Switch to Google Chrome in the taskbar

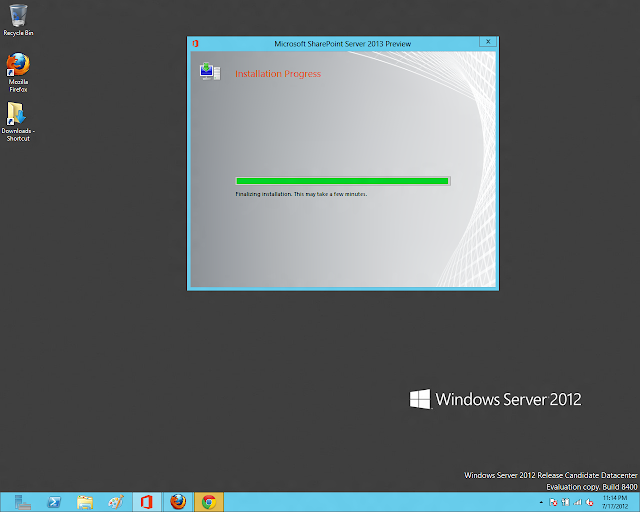(x=209, y=502)
